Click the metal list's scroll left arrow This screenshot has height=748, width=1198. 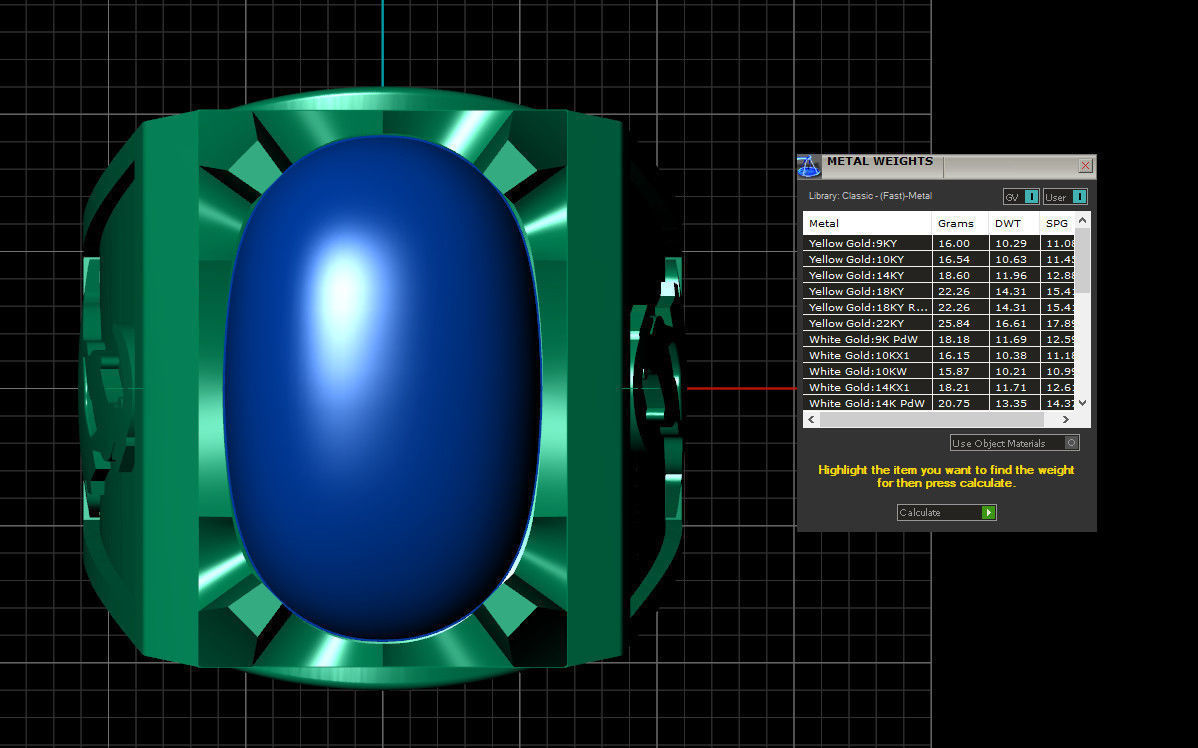[x=811, y=419]
